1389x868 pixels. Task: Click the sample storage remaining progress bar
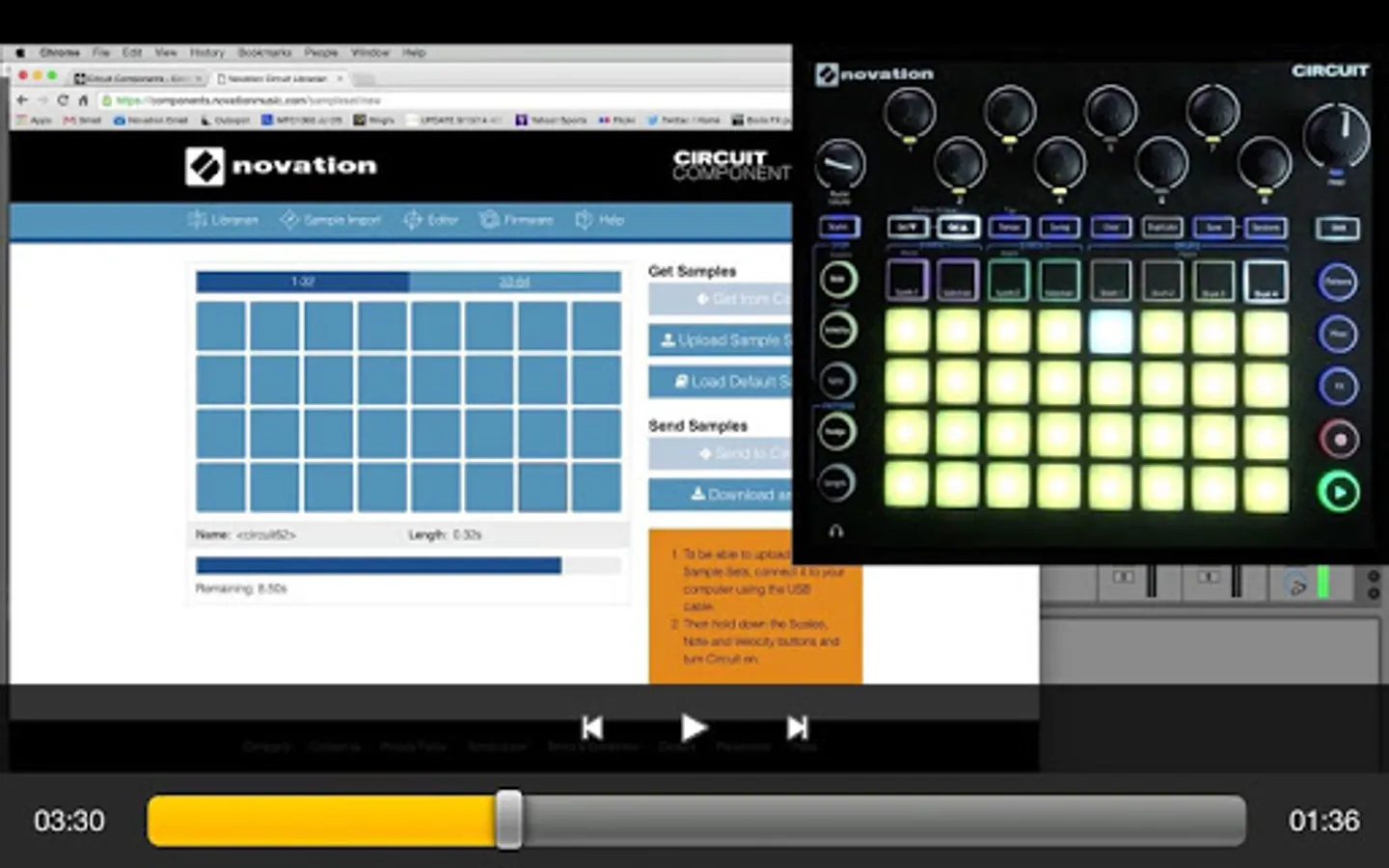tap(408, 566)
